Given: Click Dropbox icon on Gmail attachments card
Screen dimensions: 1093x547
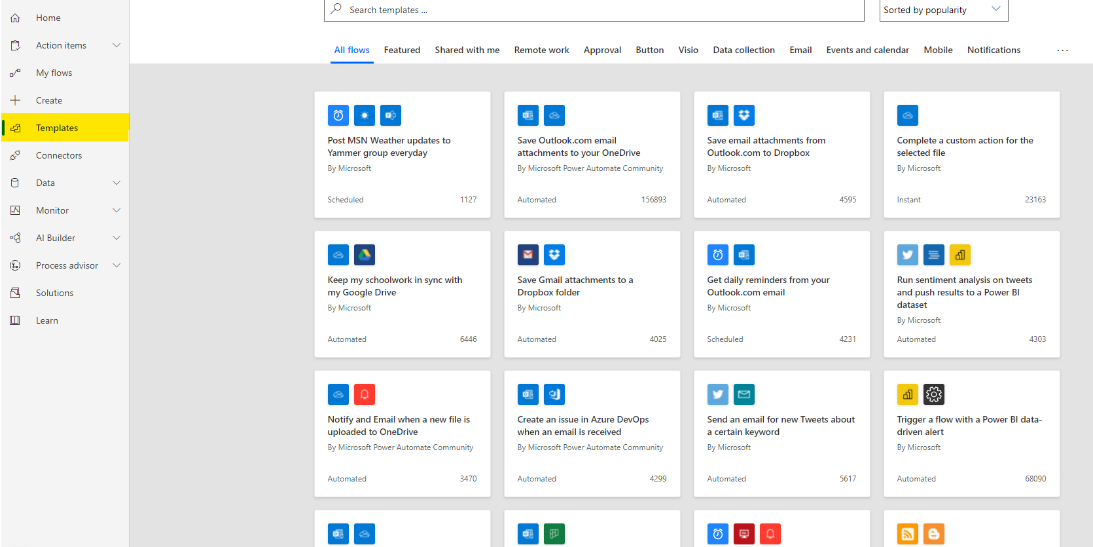Looking at the screenshot, I should (x=554, y=254).
